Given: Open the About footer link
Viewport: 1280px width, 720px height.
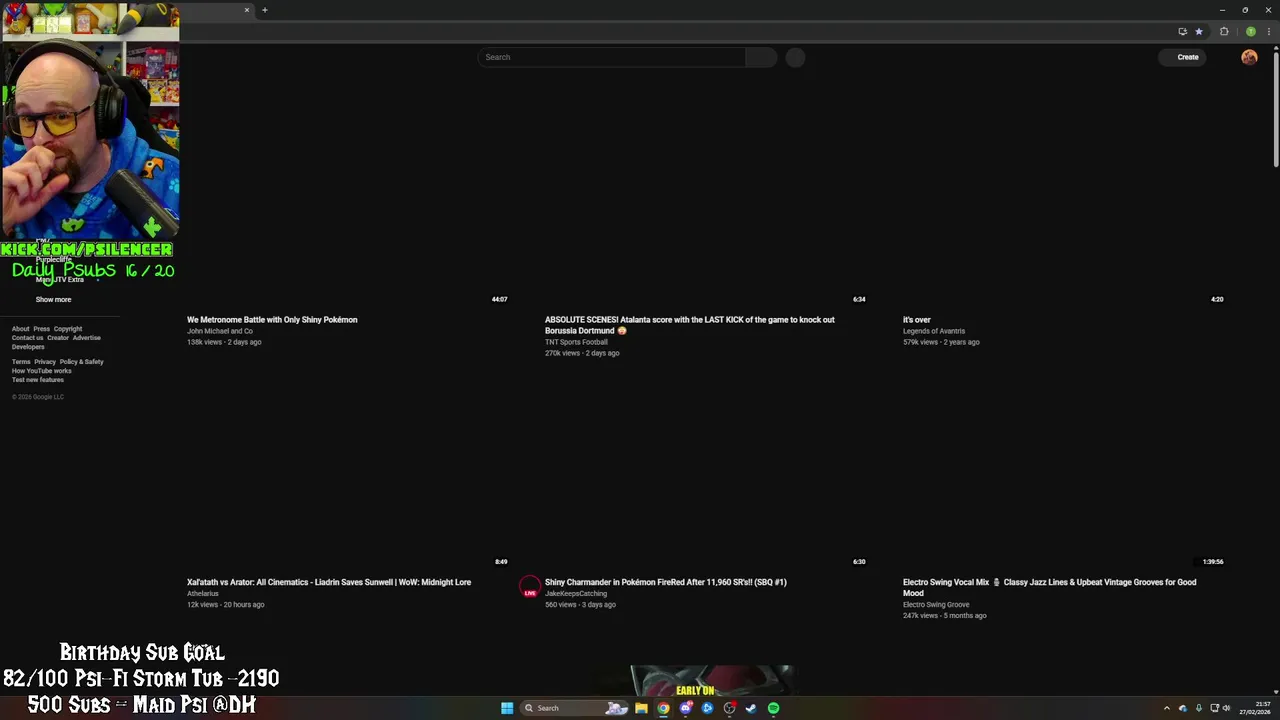Looking at the screenshot, I should 20,329.
